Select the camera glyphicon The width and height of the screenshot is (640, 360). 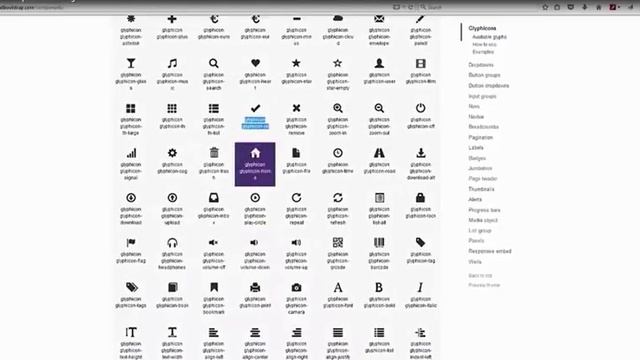tap(296, 288)
